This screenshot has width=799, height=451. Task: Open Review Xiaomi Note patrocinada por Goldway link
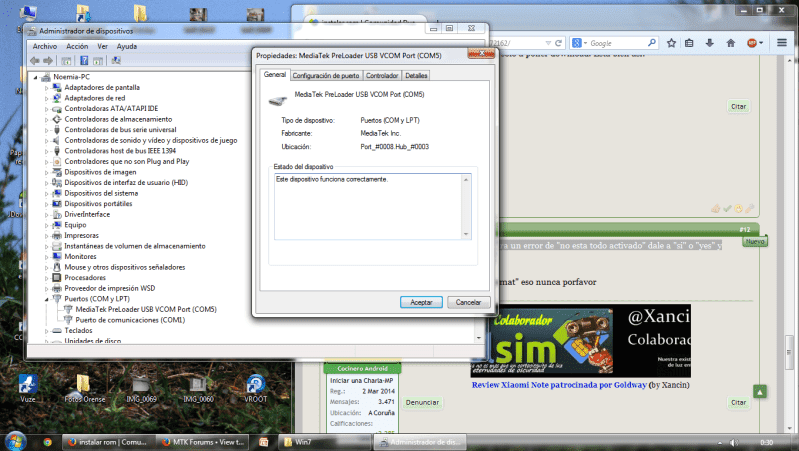(x=559, y=385)
